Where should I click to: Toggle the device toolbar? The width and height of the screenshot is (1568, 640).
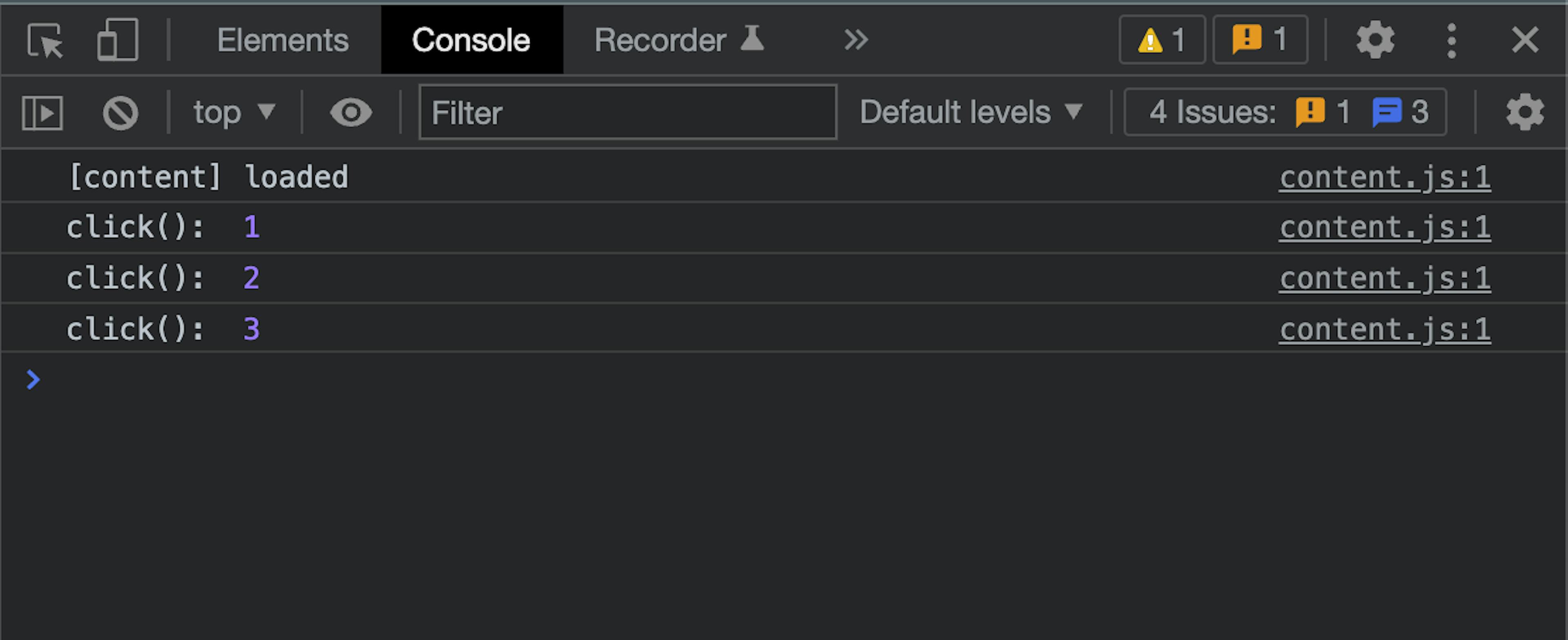[117, 40]
